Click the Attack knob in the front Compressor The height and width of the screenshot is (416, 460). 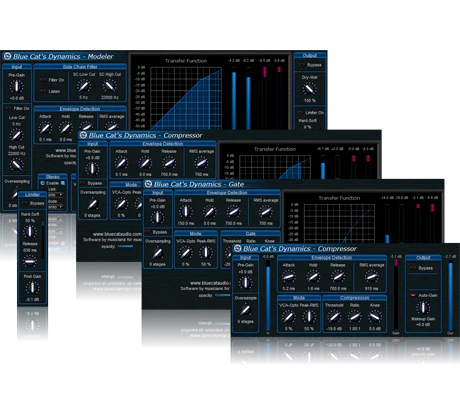(x=289, y=277)
